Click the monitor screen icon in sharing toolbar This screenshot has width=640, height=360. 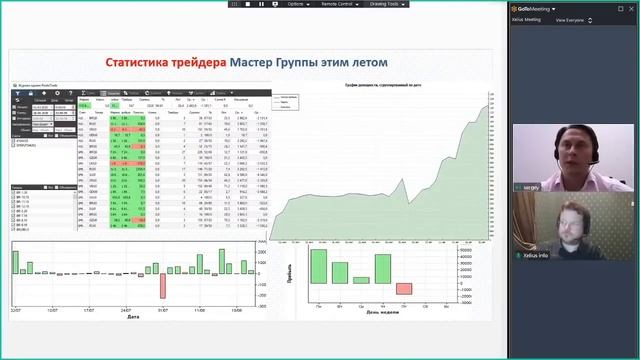275,4
